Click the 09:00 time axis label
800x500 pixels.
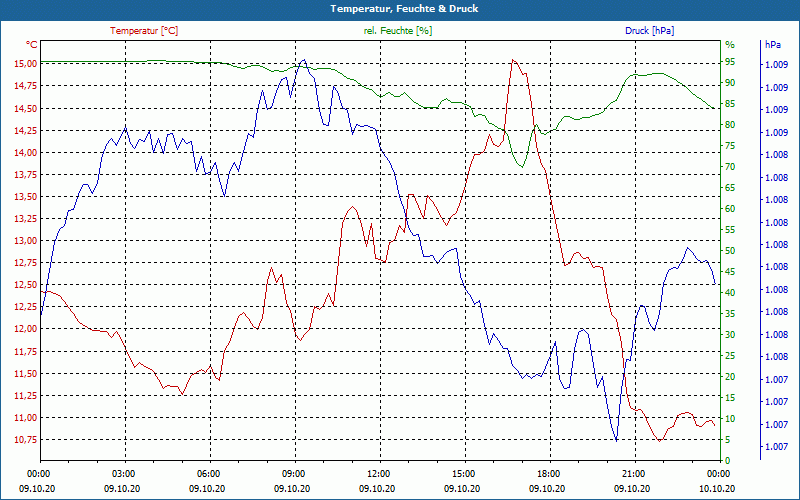[293, 473]
